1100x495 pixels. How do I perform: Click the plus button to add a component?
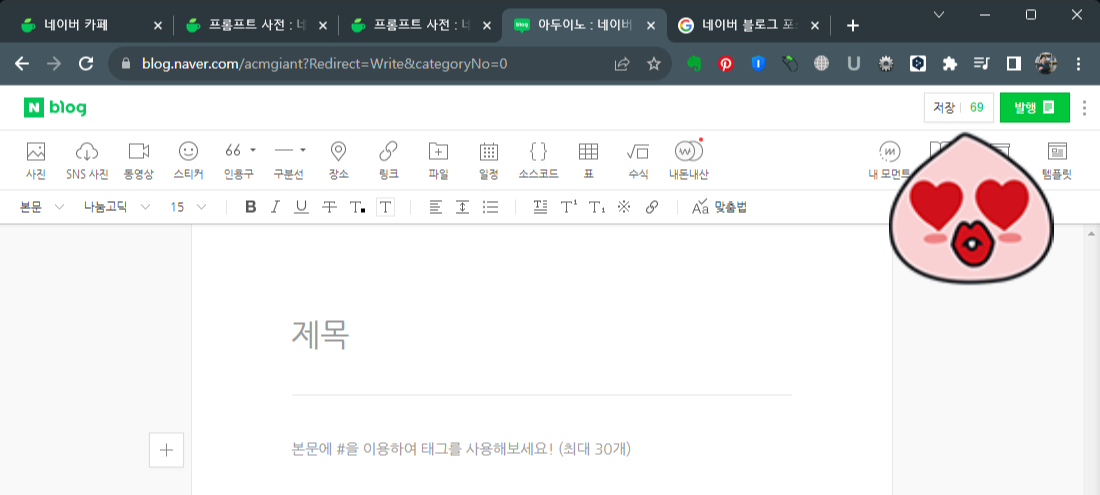click(166, 450)
